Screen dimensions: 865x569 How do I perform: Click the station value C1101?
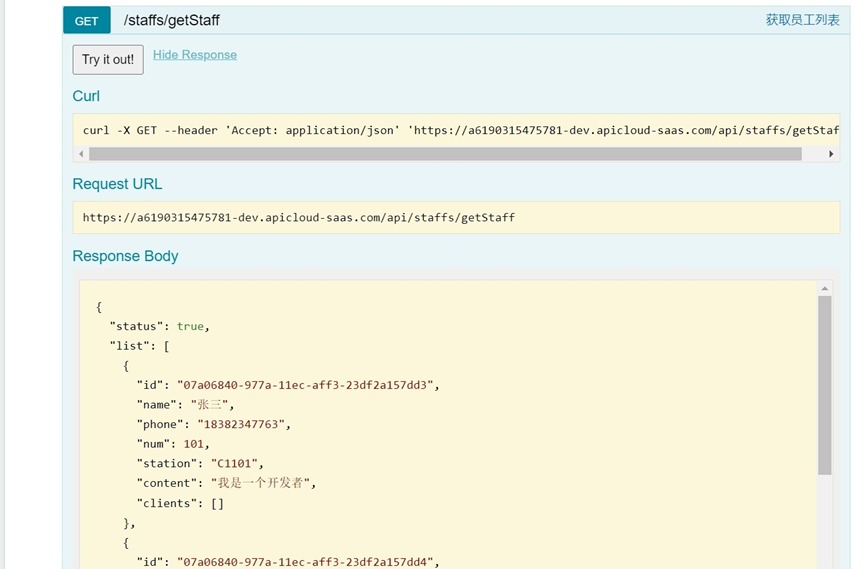click(235, 463)
